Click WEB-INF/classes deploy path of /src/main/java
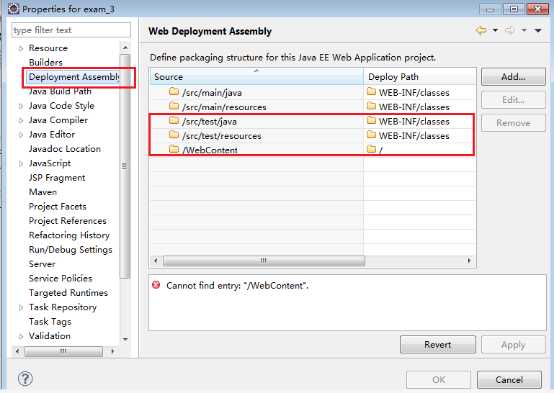Image resolution: width=554 pixels, height=394 pixels. [x=414, y=93]
